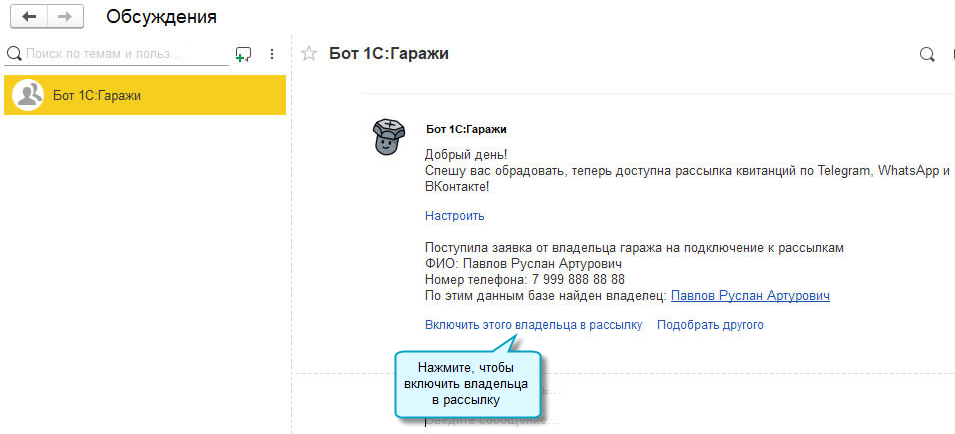Click the Бот 1С:Гаражи conversation header title

389,54
